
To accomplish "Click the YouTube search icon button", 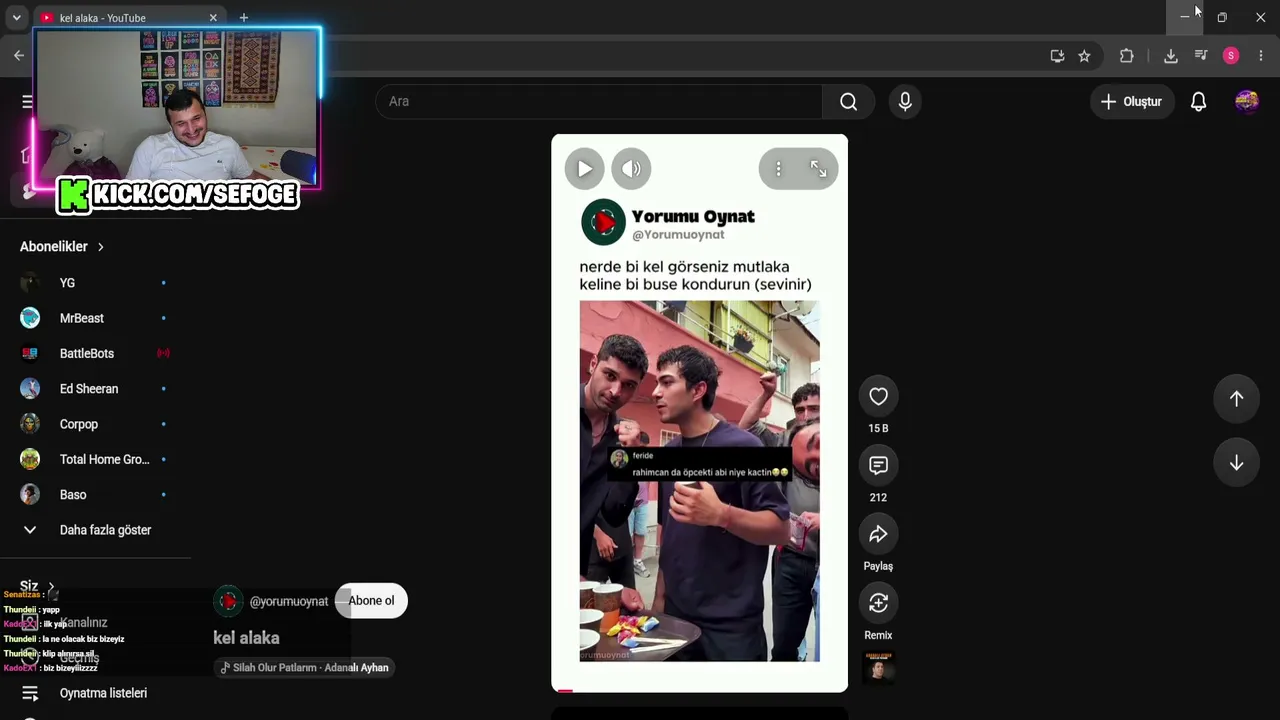I will (848, 101).
